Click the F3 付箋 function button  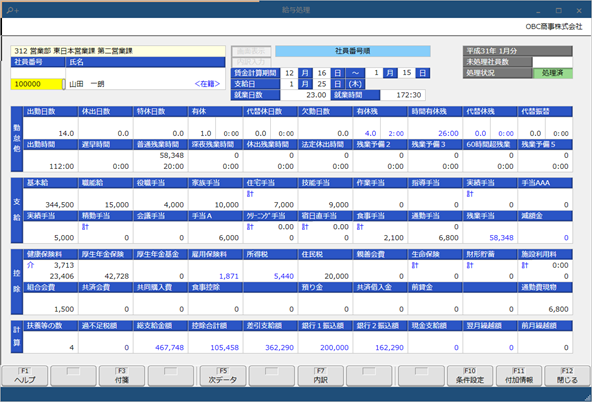122,376
